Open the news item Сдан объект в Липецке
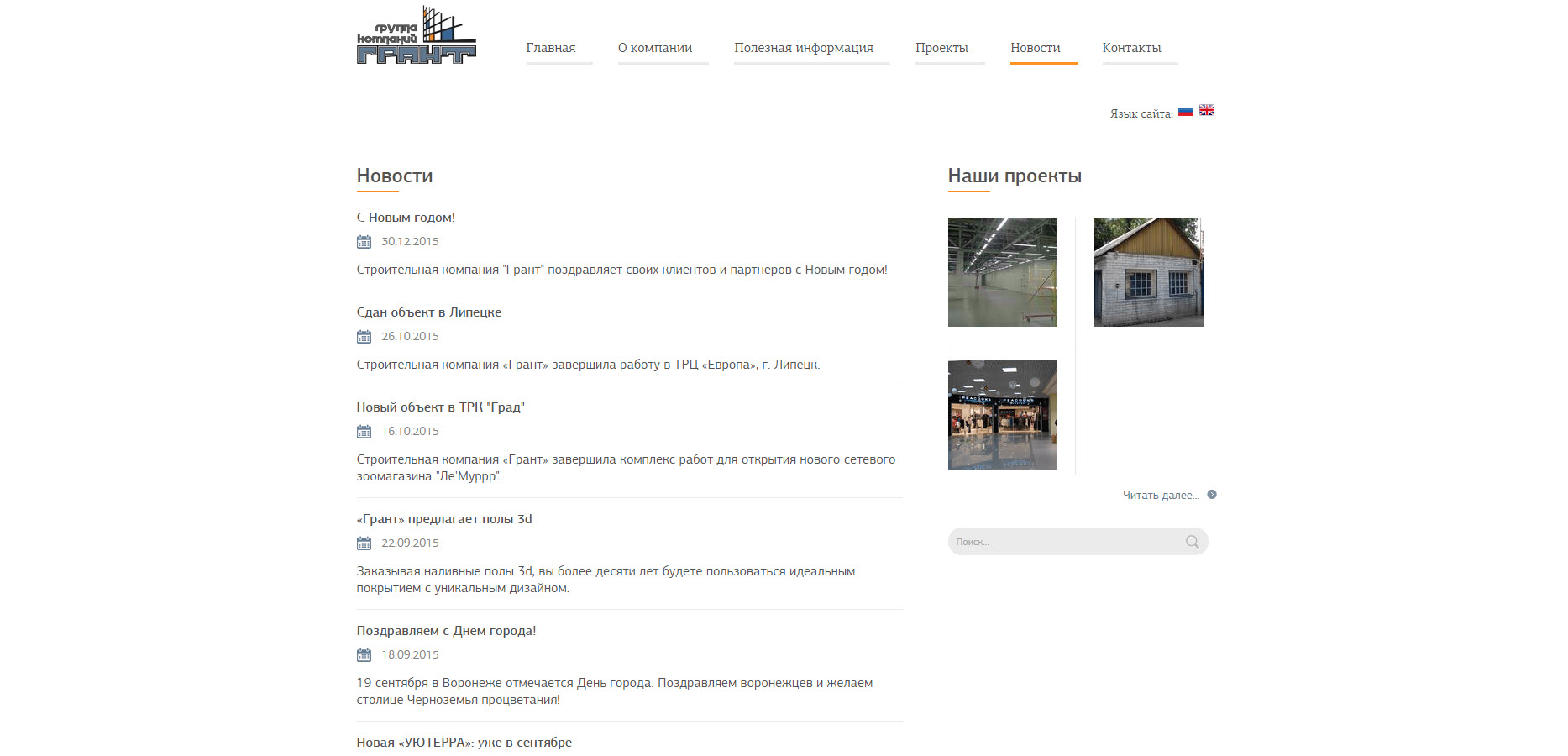 pyautogui.click(x=429, y=312)
